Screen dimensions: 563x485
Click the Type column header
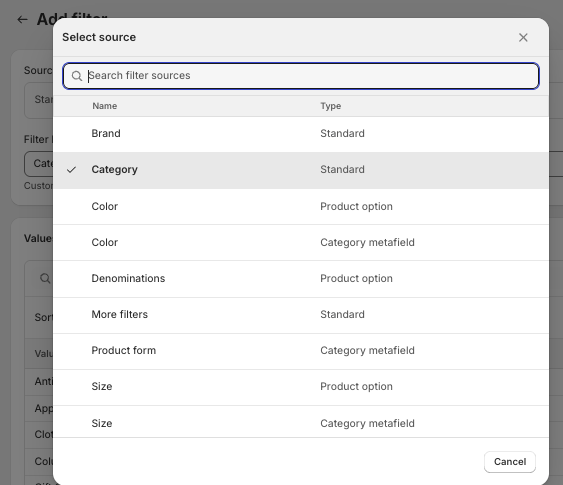point(330,106)
